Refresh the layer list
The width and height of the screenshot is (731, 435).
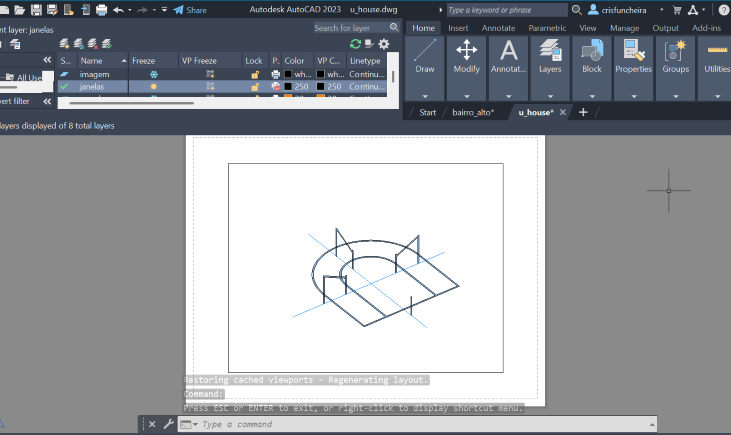[355, 44]
